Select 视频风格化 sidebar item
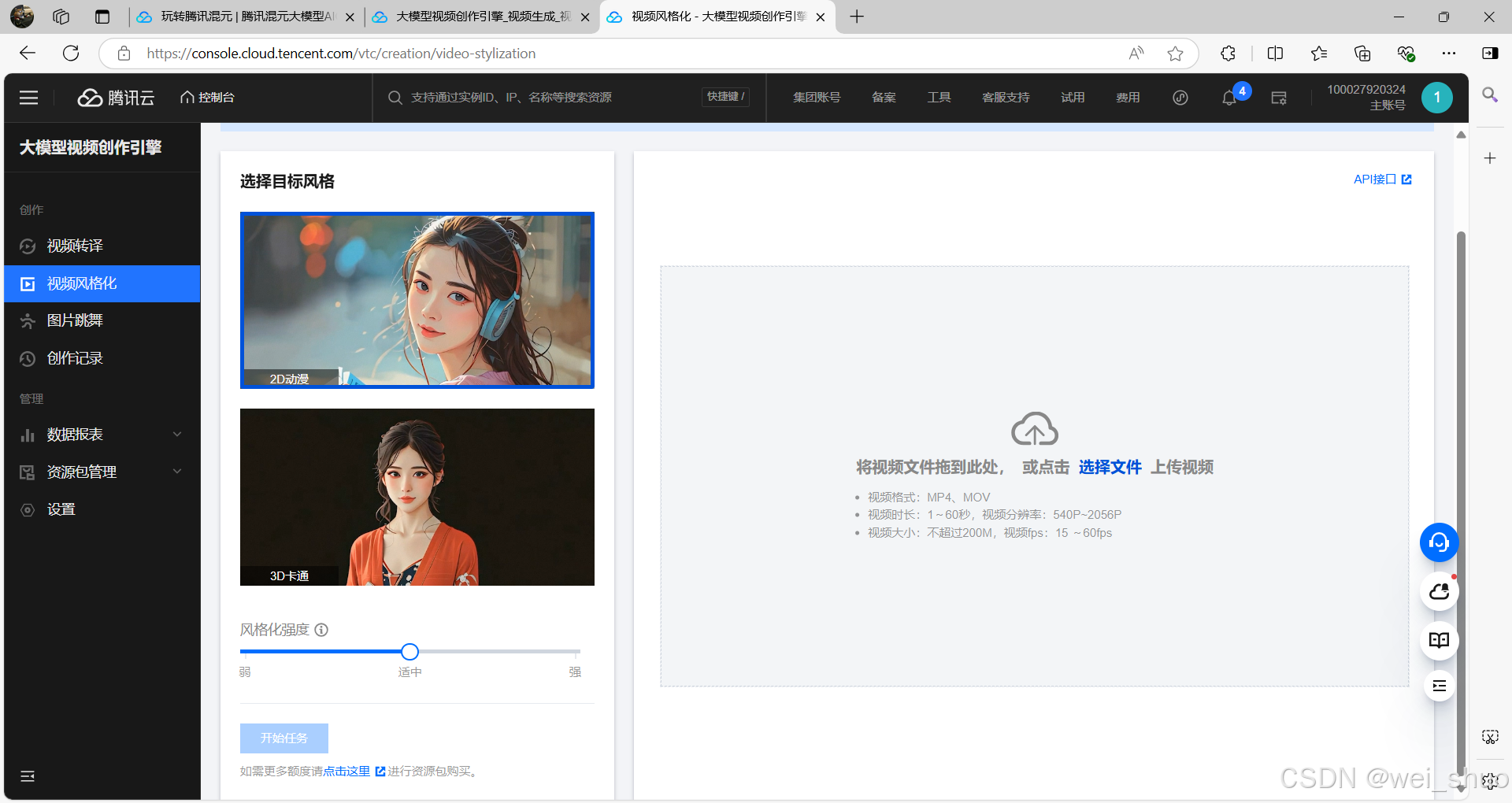Viewport: 1512px width, 803px height. coord(102,283)
